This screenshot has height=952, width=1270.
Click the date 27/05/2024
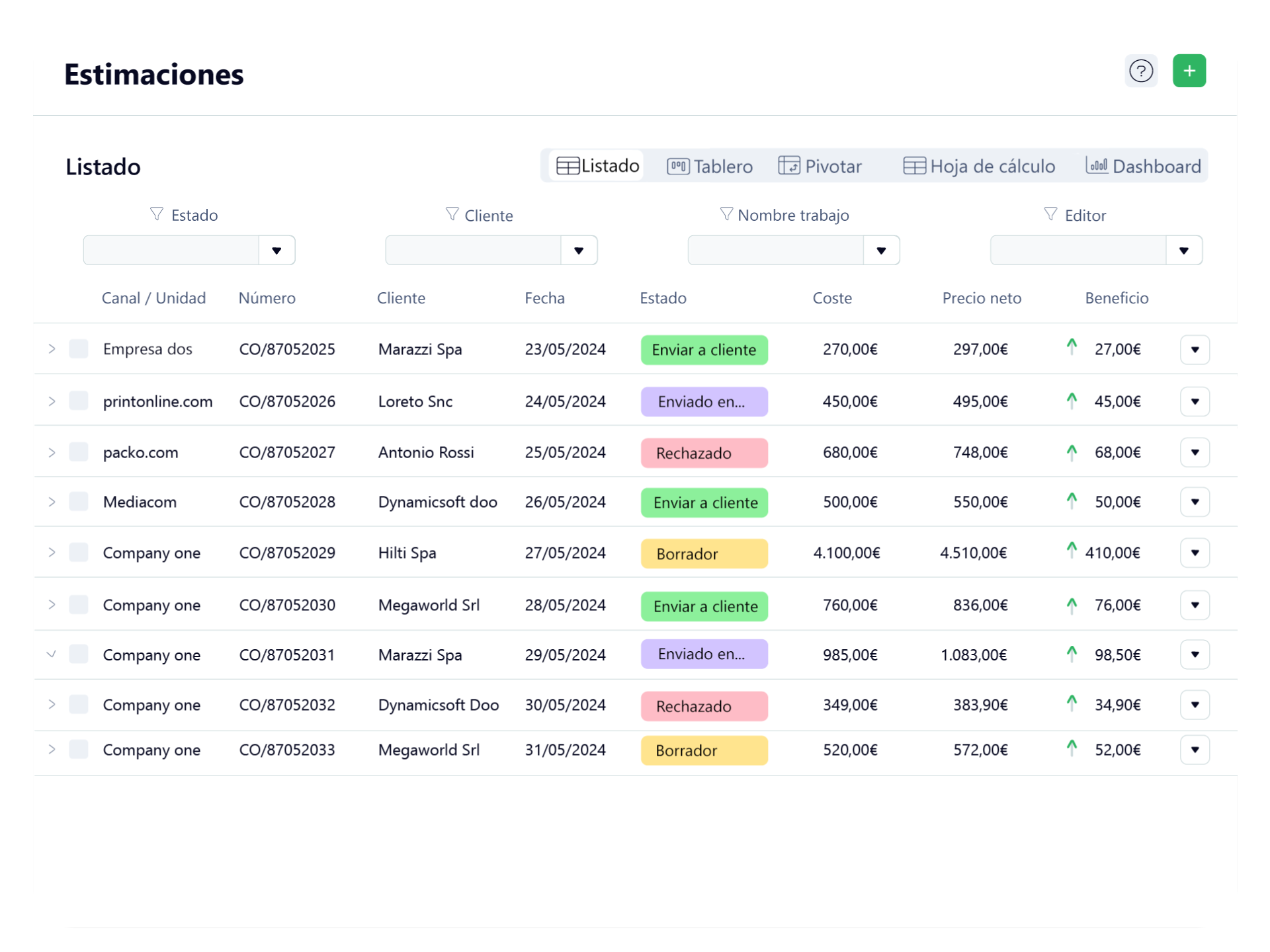click(566, 553)
